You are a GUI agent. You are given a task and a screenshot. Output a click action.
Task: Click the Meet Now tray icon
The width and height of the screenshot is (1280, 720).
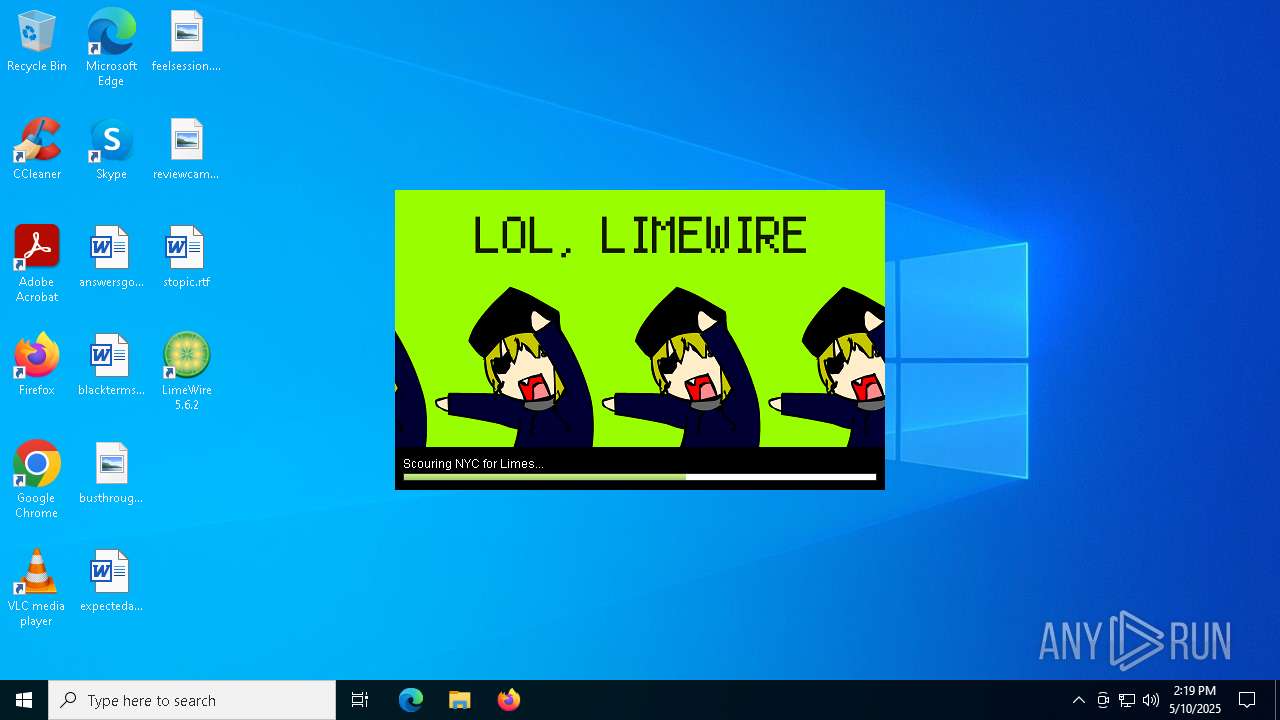tap(1103, 700)
